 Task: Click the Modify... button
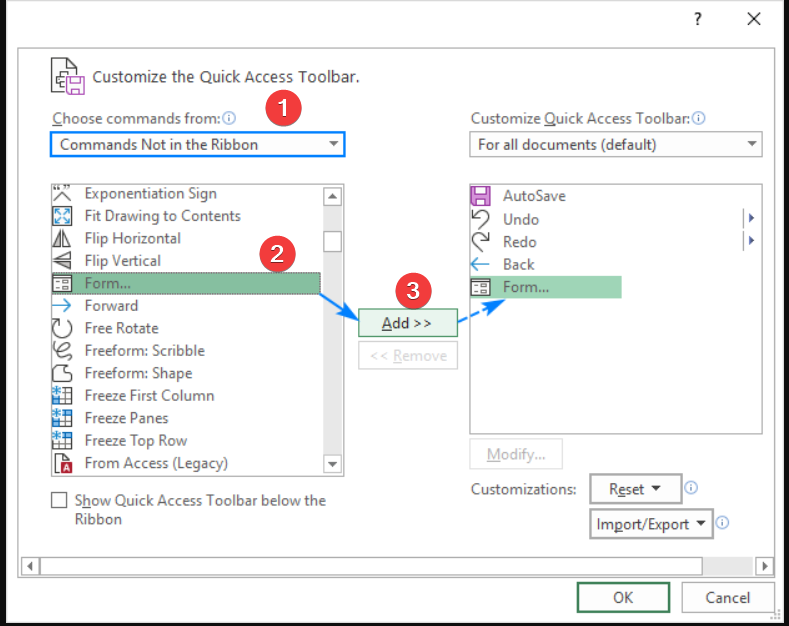(516, 454)
